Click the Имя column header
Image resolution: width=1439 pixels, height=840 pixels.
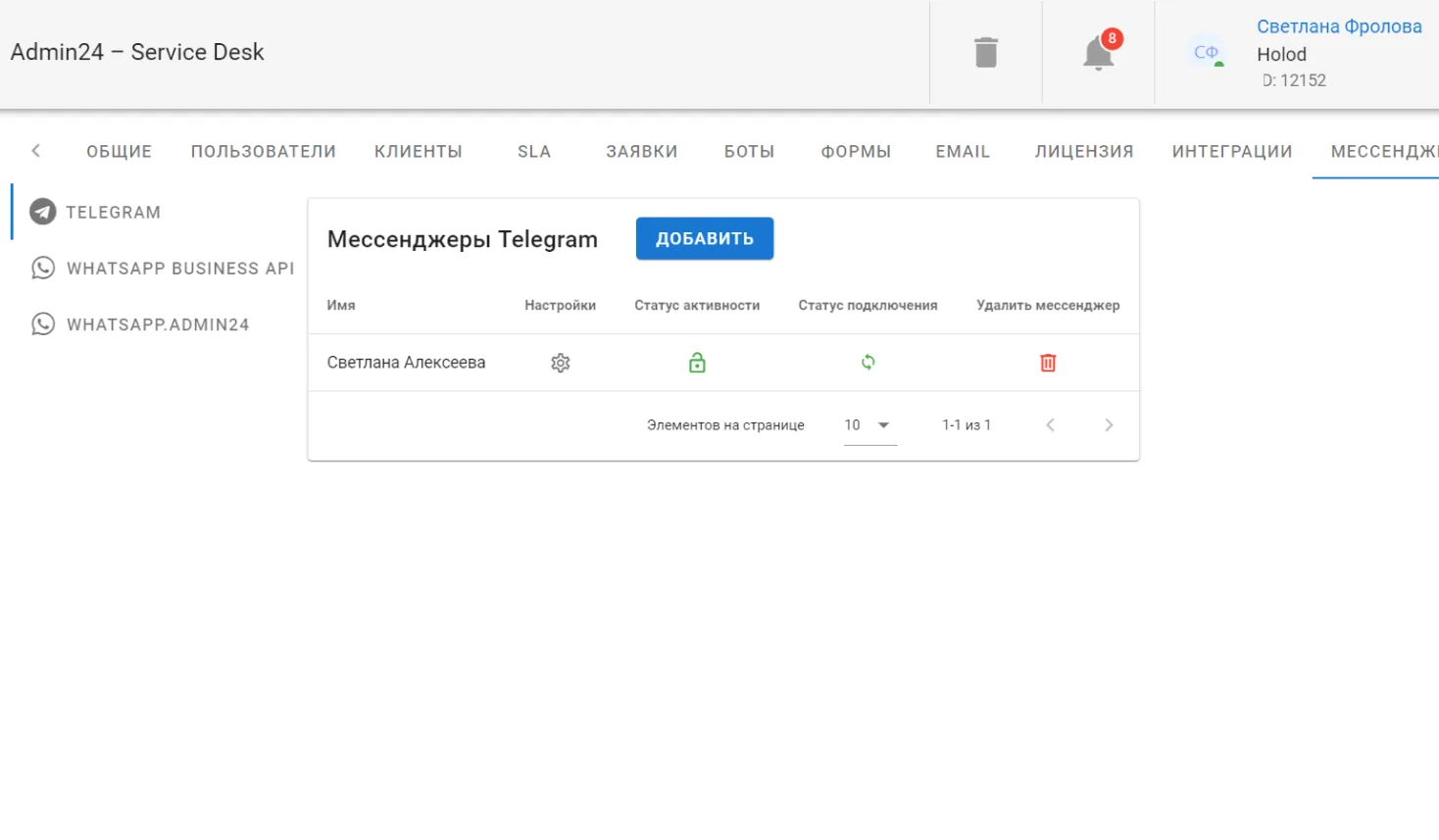(341, 306)
